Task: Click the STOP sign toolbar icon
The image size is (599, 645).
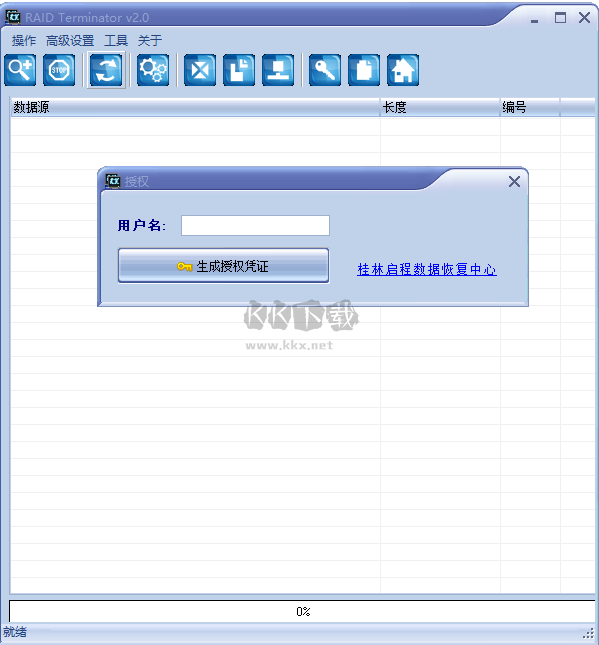Action: [59, 70]
